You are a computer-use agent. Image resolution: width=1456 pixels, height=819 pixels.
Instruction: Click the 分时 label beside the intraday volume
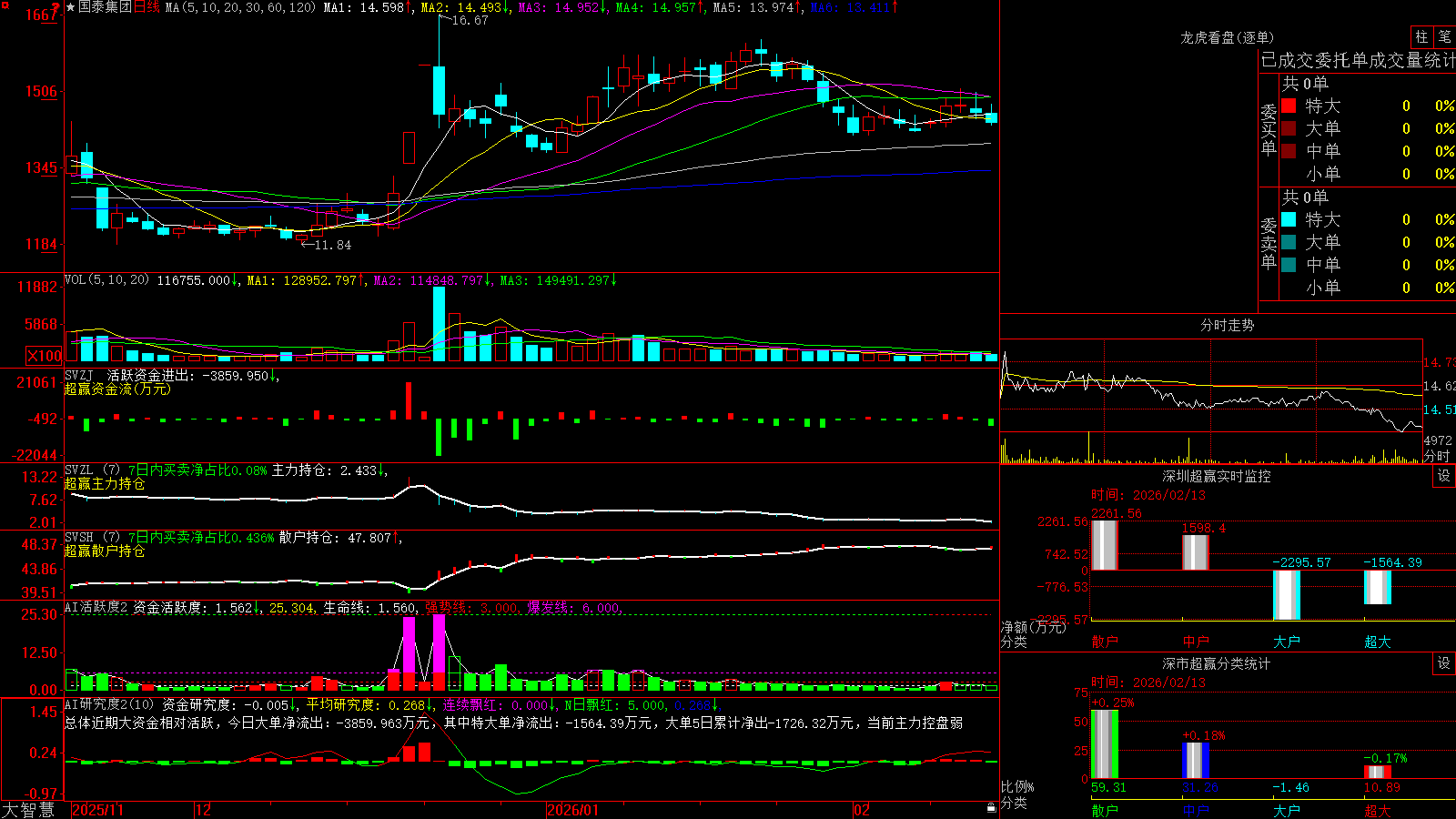click(1437, 455)
